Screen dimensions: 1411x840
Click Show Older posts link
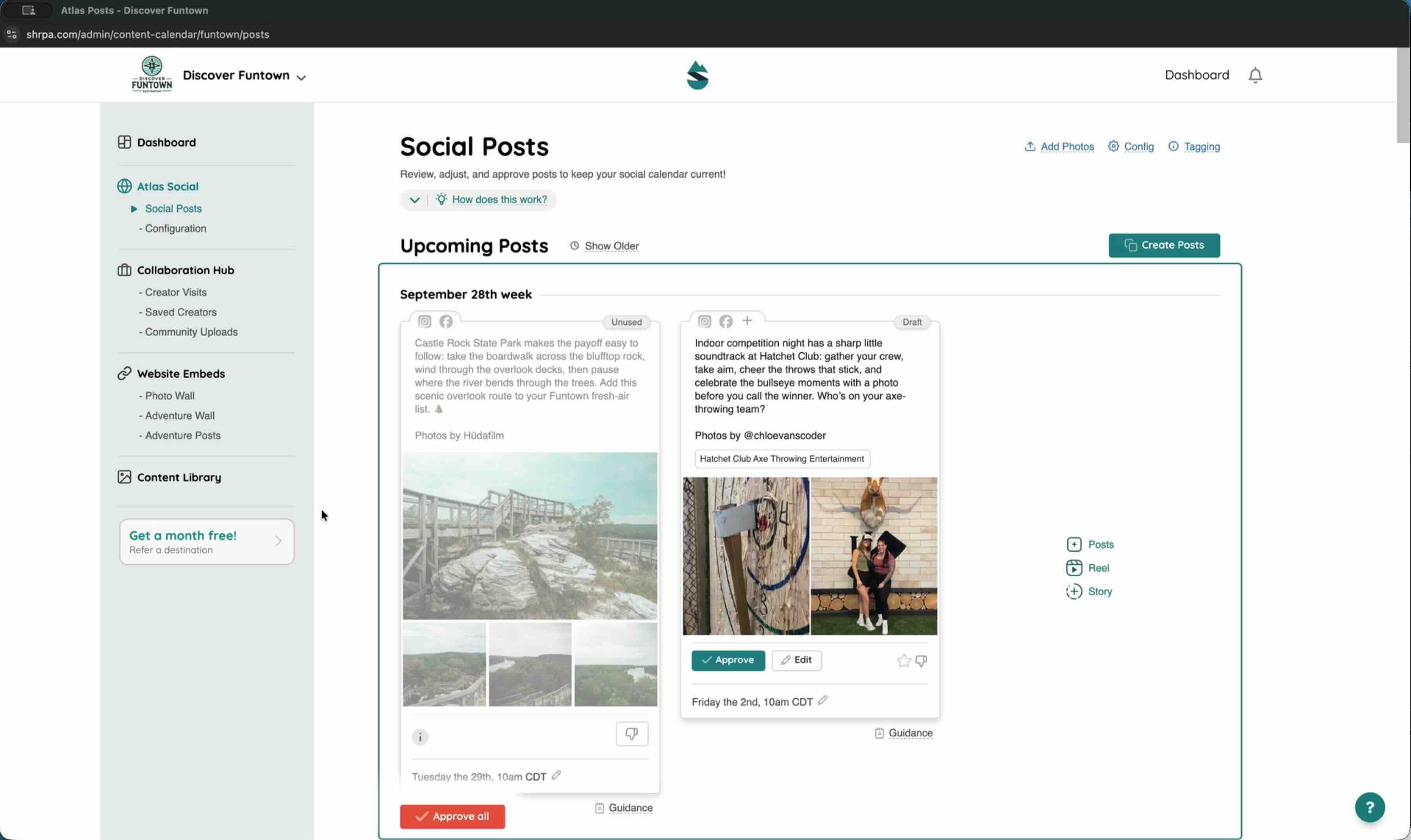(x=604, y=246)
